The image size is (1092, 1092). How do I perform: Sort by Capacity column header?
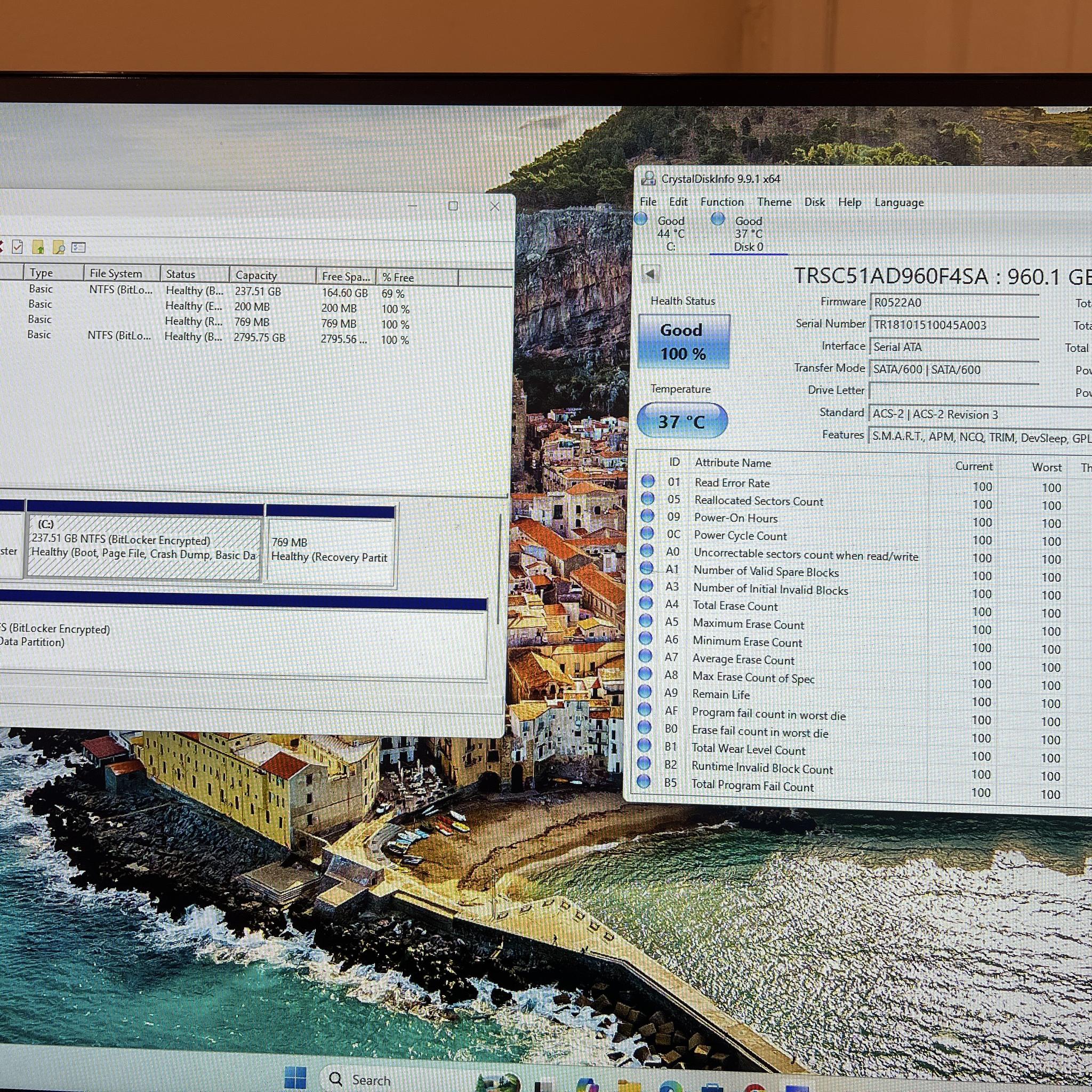272,275
